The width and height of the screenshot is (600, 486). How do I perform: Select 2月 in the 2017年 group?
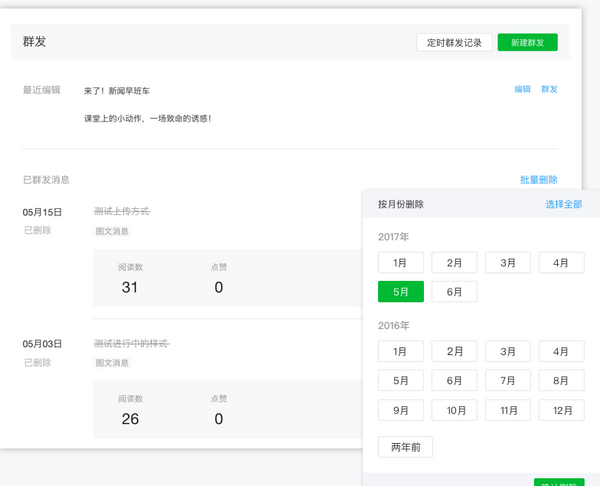tap(454, 263)
